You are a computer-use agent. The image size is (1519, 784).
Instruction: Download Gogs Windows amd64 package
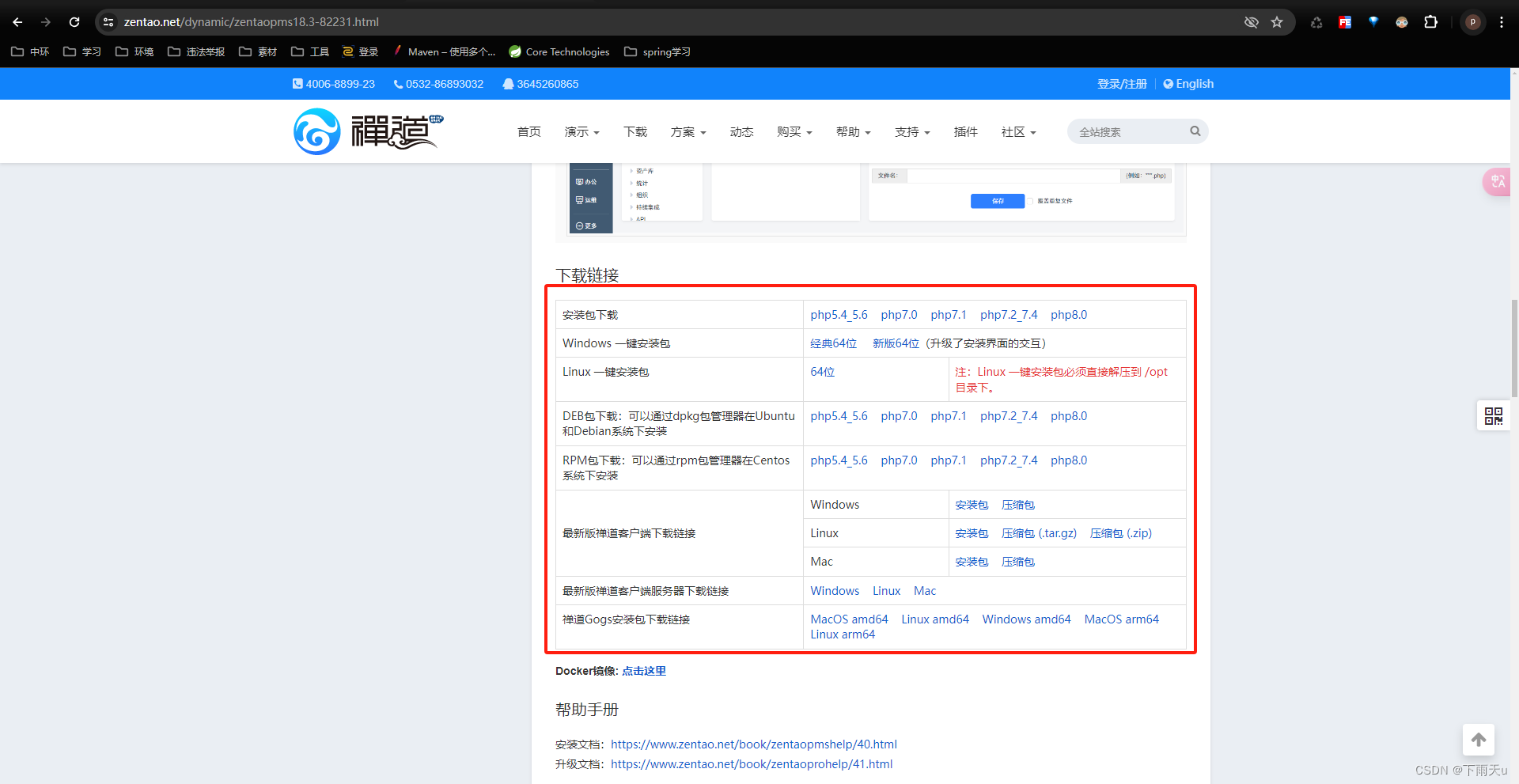tap(1026, 619)
